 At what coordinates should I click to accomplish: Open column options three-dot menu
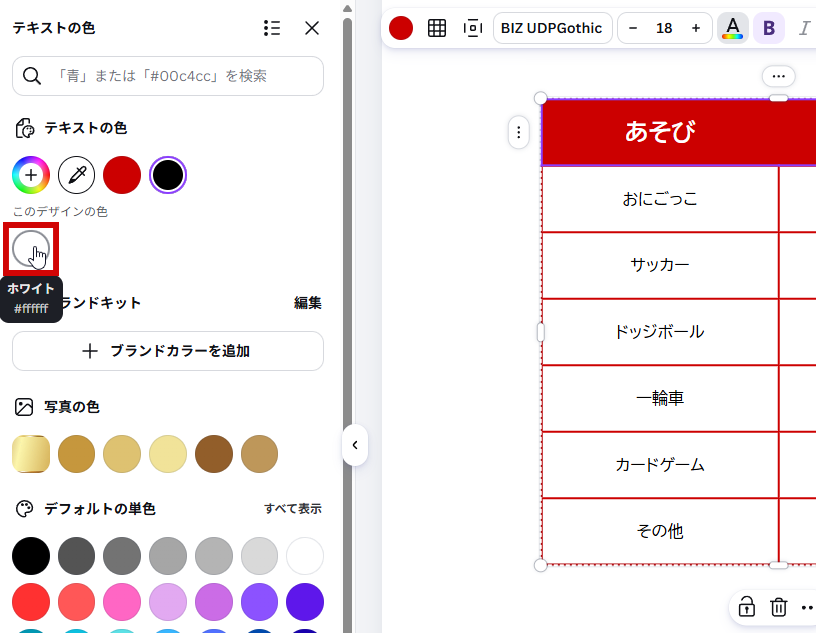[x=779, y=77]
